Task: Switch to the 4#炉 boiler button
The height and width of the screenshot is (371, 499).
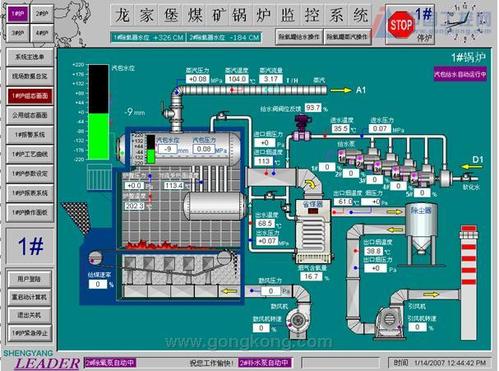Action: [x=41, y=33]
